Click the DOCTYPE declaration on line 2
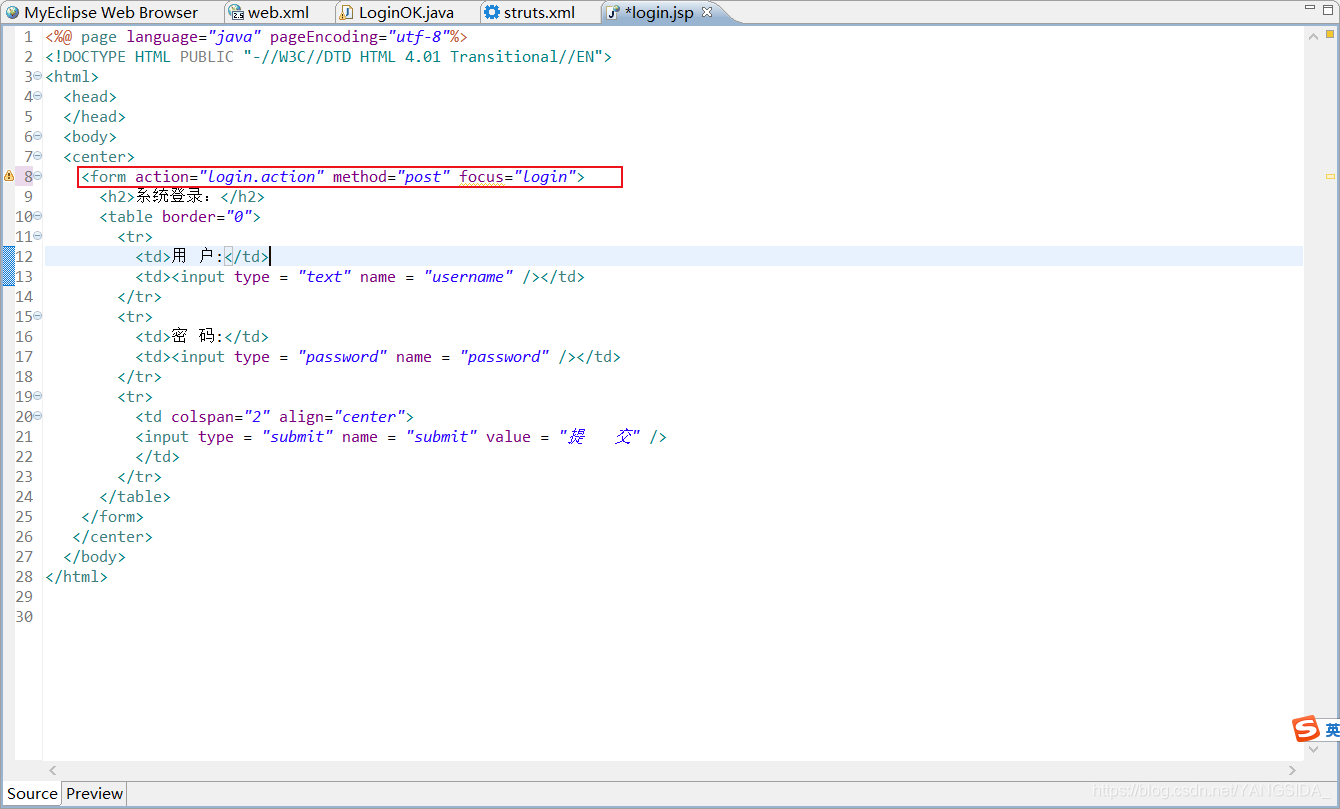Image resolution: width=1340 pixels, height=809 pixels. [328, 57]
